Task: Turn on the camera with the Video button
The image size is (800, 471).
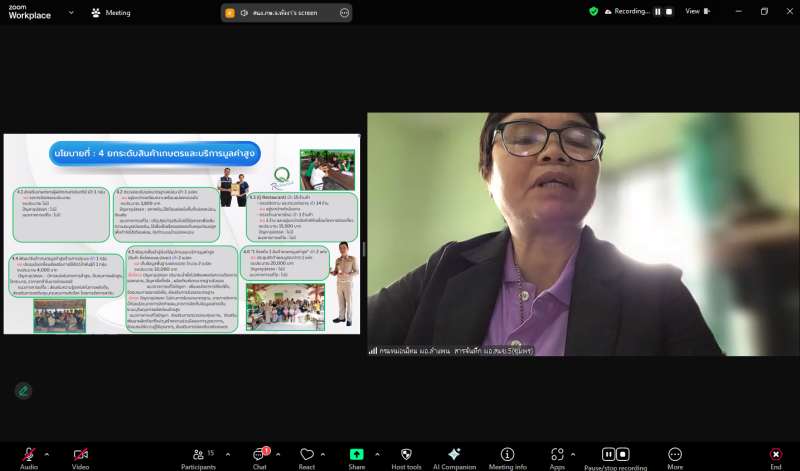Action: tap(80, 454)
